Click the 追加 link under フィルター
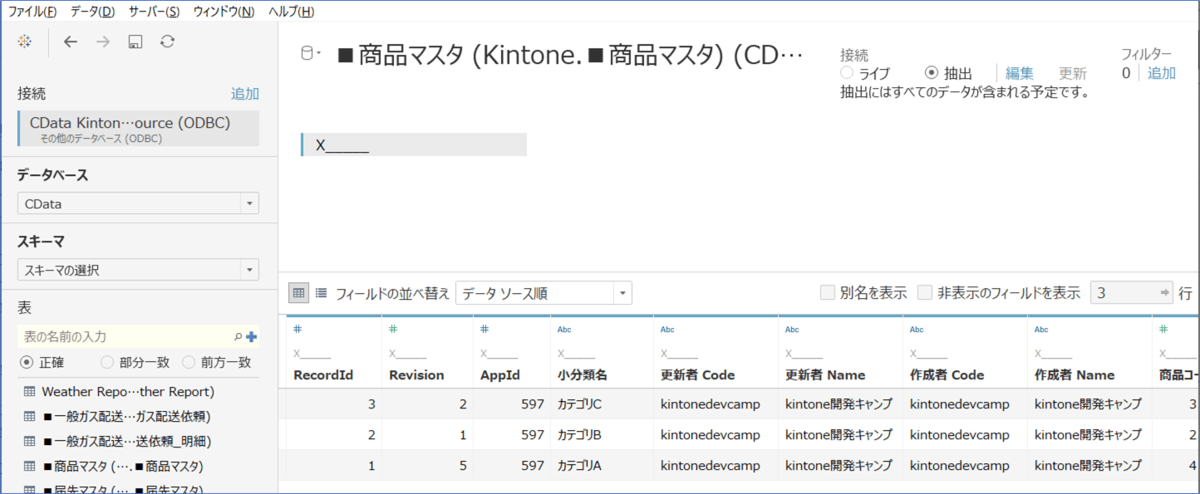Screen dimensions: 1200x494 [1161, 73]
